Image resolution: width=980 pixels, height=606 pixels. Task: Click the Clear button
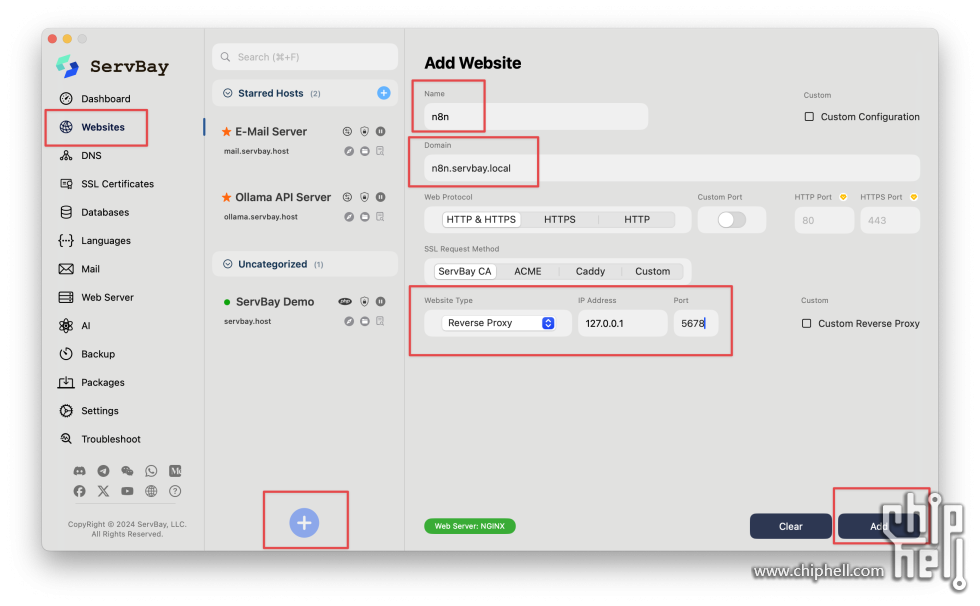tap(791, 527)
